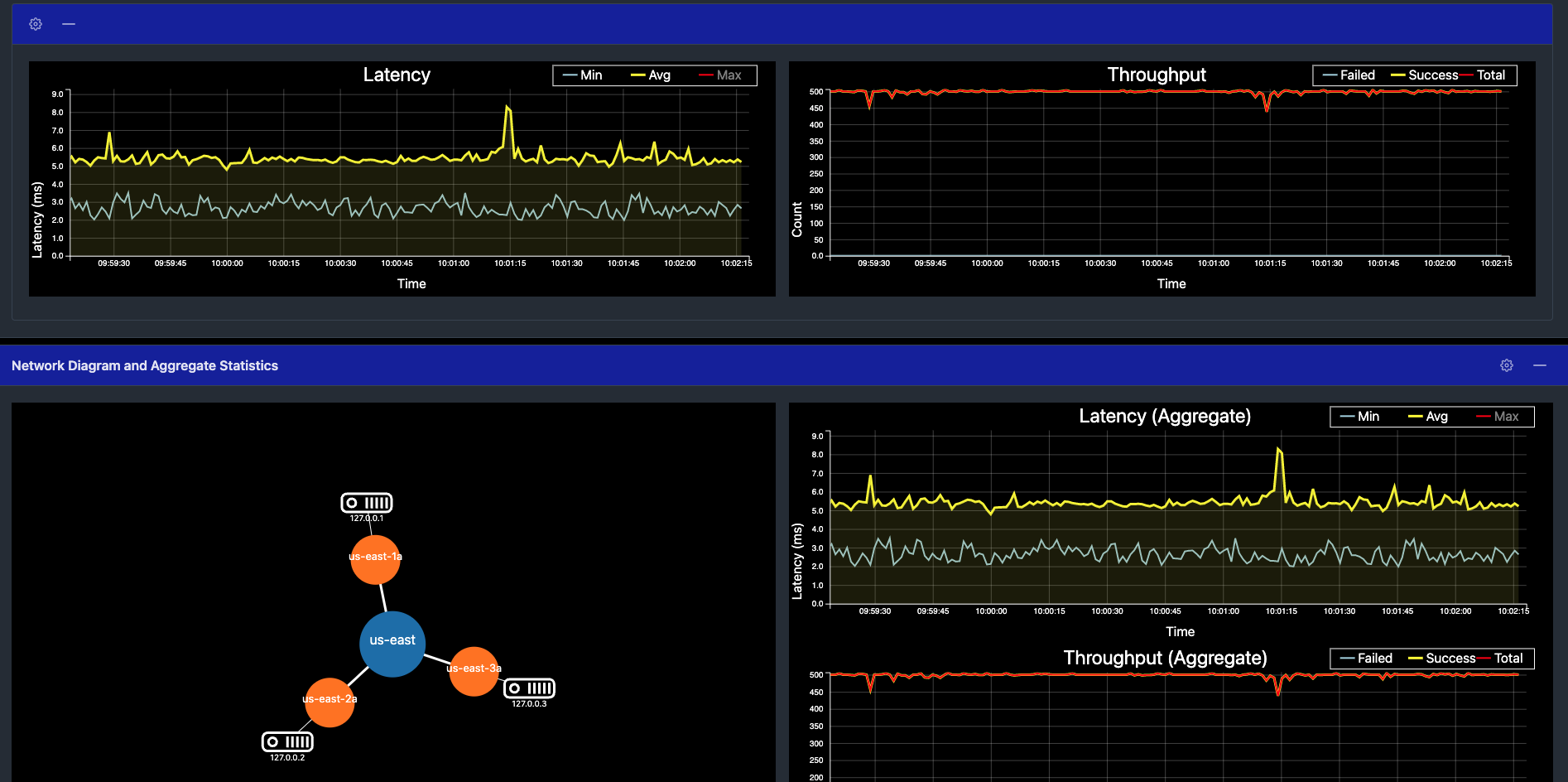Click the server icon labeled 127.0.0.1
The height and width of the screenshot is (782, 1568).
[x=367, y=503]
